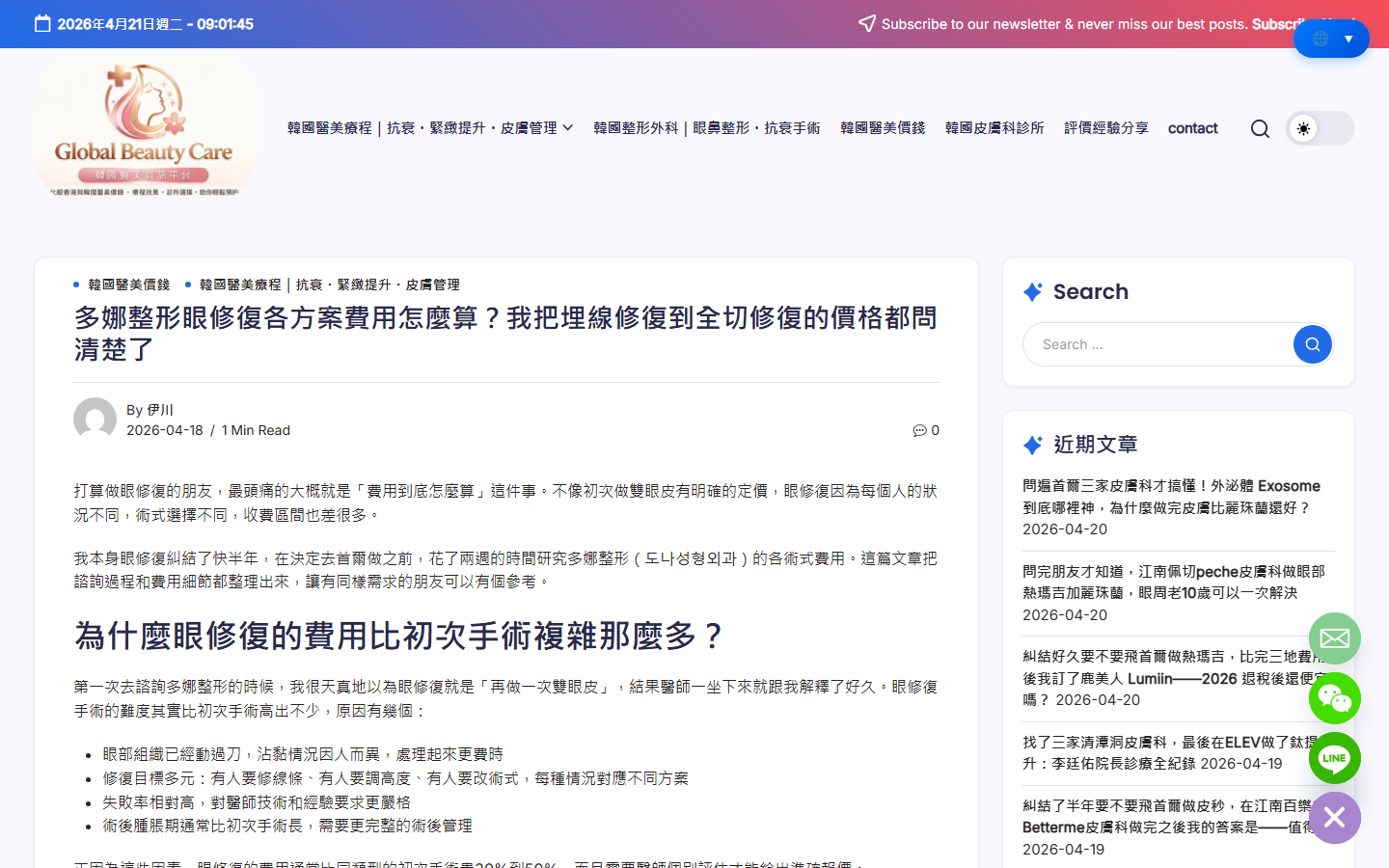Click the heading 為什麼眼修復的費用比初次手術複雜那麼多
The image size is (1389, 868).
point(399,636)
